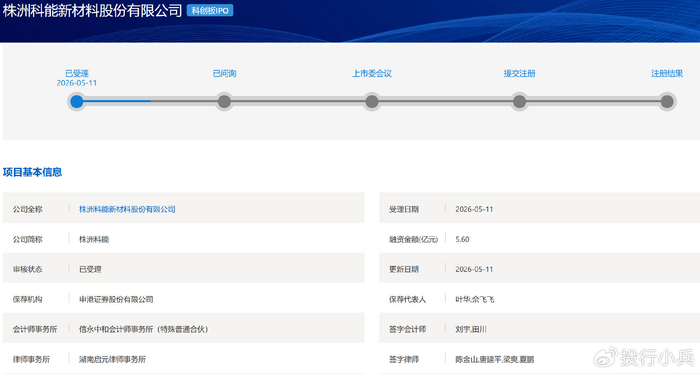Click the 已受理 timeline node circle
The image size is (700, 374).
click(x=77, y=102)
